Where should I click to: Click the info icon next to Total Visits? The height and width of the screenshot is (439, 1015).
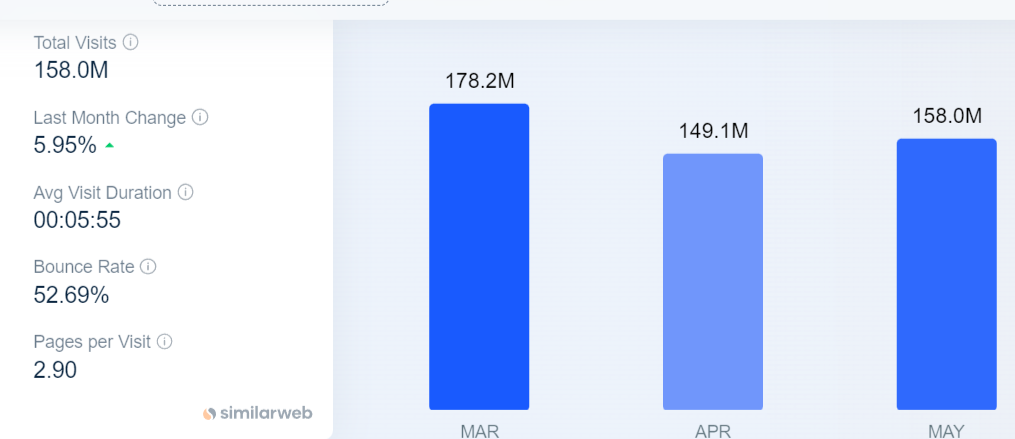click(131, 43)
